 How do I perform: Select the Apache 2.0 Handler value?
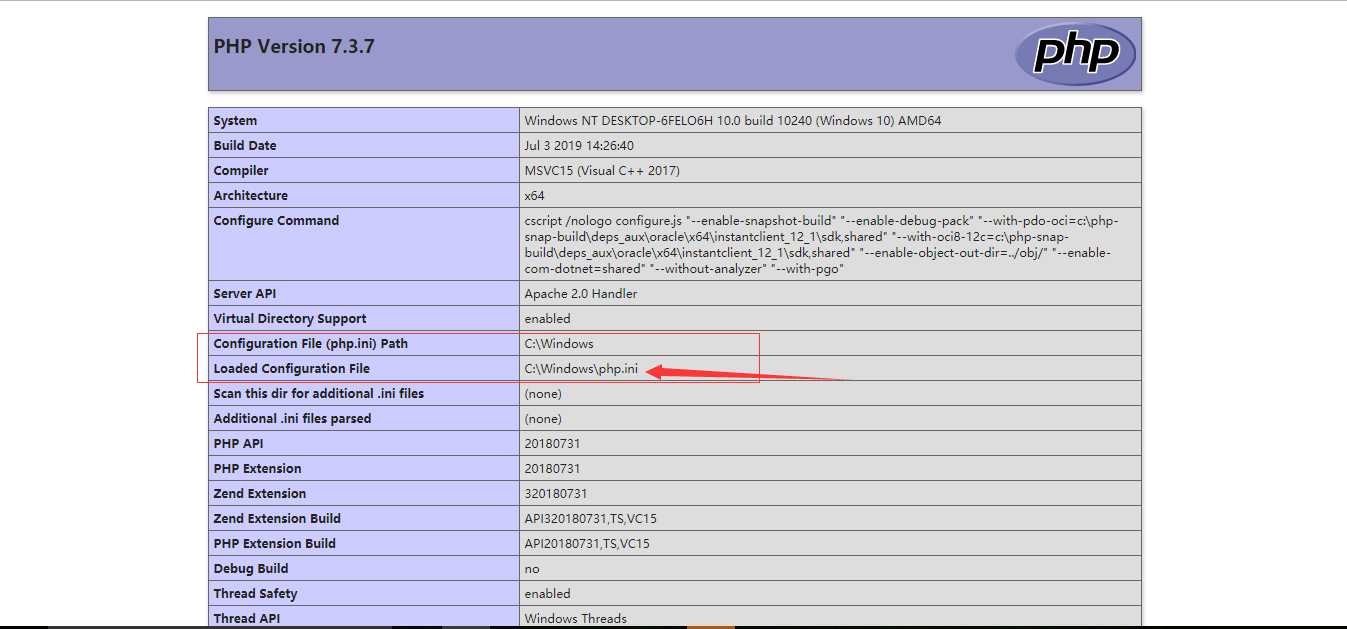(581, 294)
